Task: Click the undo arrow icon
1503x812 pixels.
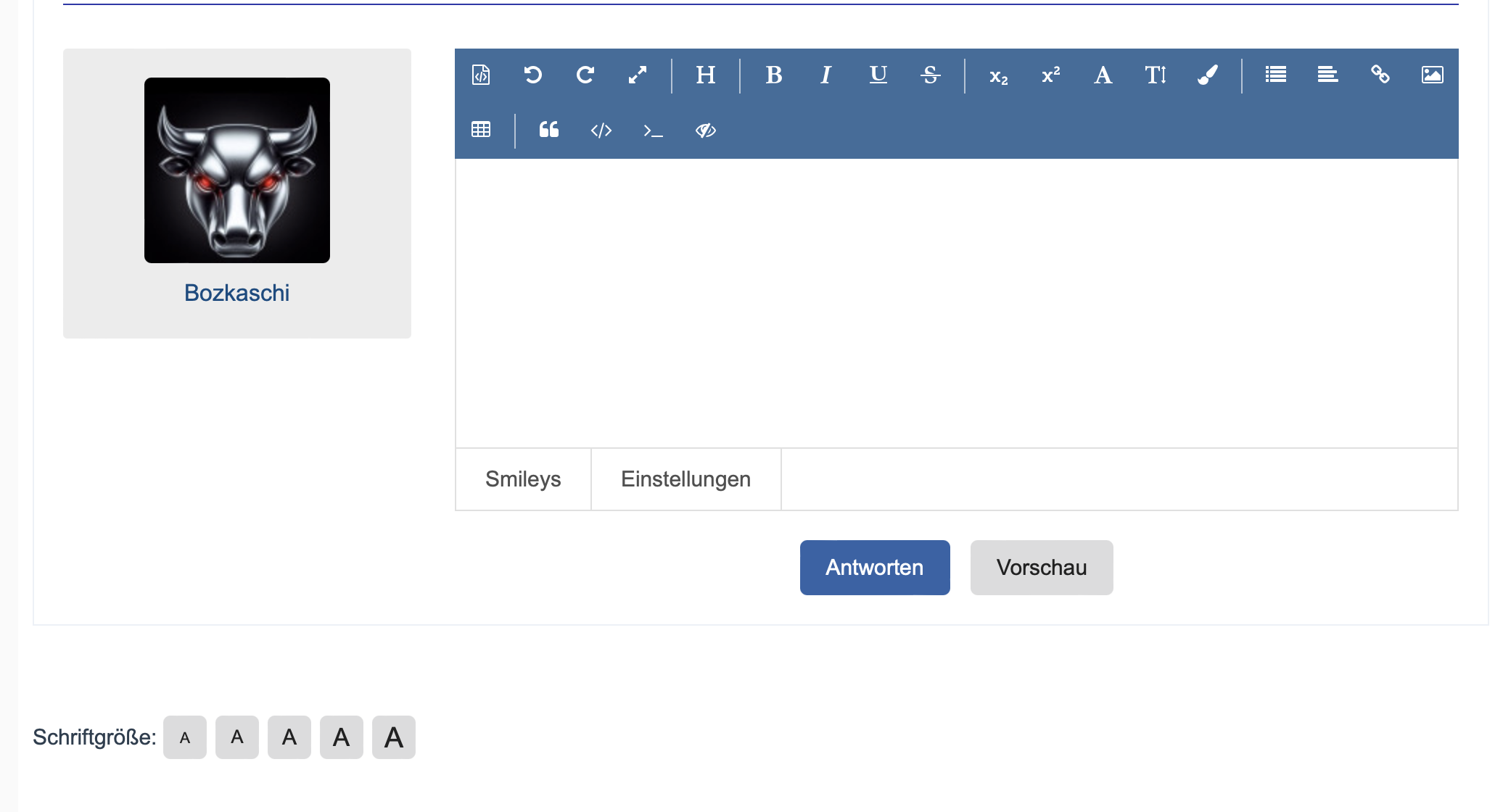Action: coord(533,75)
